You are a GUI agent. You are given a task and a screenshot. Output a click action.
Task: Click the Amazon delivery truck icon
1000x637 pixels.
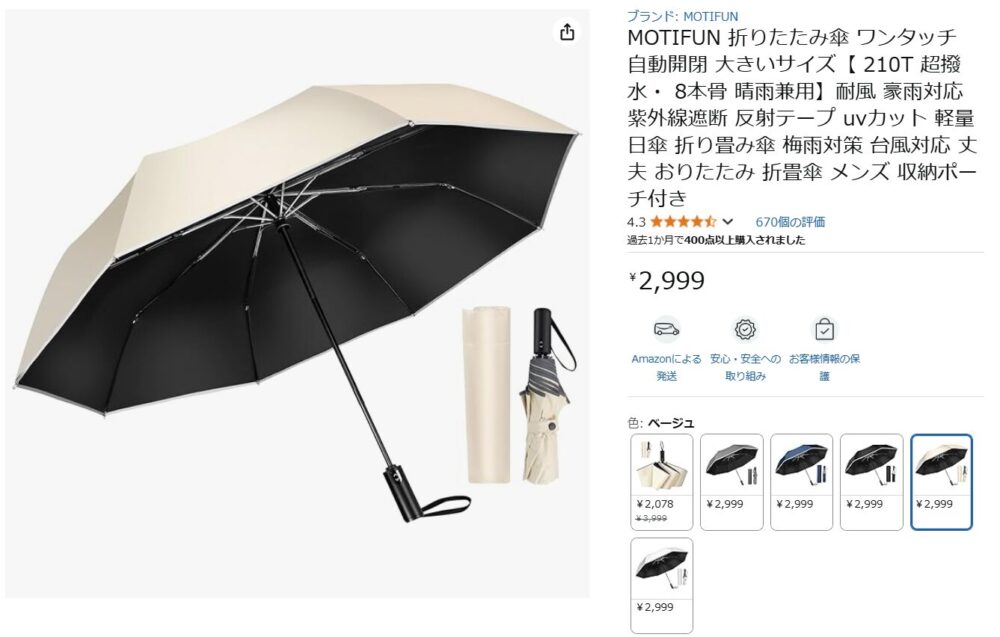(666, 330)
